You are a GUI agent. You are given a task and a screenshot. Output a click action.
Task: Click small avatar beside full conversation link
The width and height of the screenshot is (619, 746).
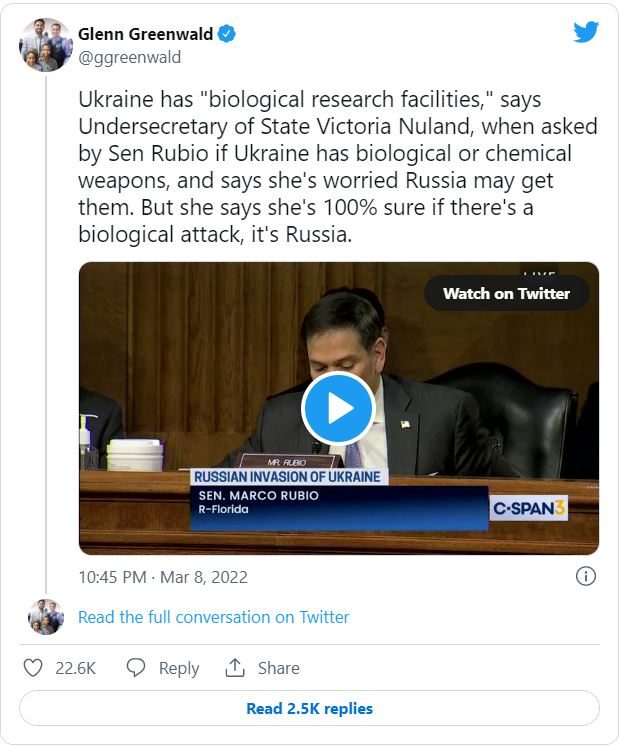46,617
